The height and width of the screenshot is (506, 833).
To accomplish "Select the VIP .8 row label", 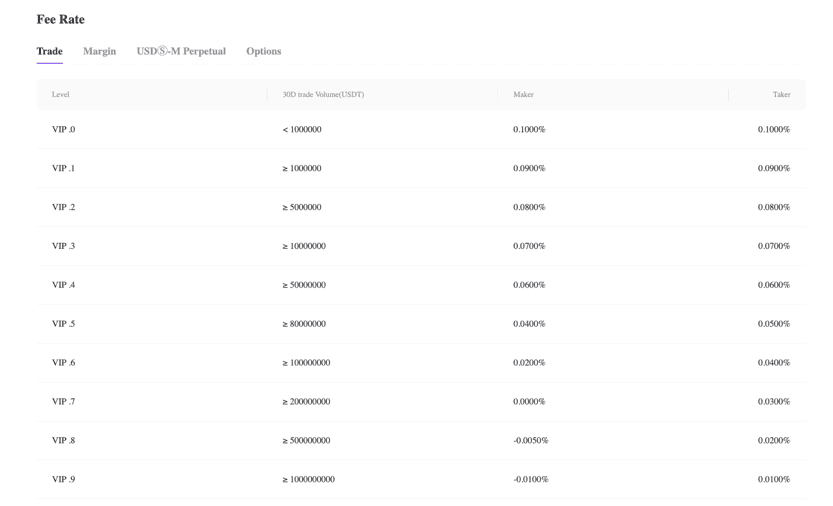I will tap(63, 441).
